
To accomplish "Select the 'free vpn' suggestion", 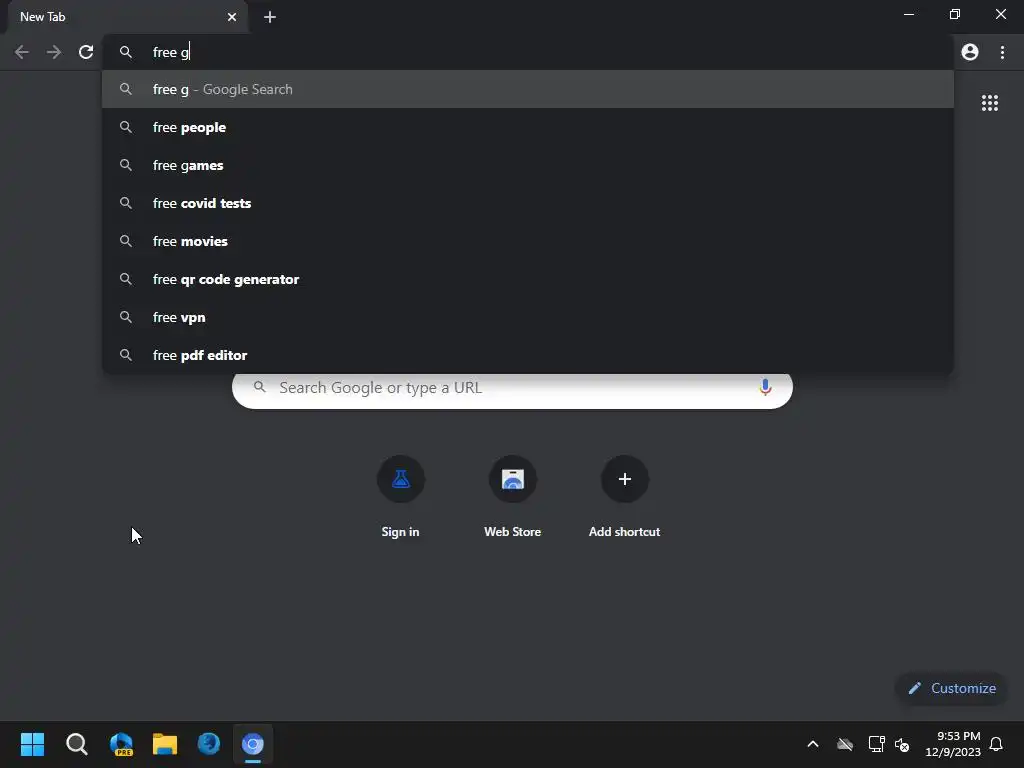I will point(528,317).
